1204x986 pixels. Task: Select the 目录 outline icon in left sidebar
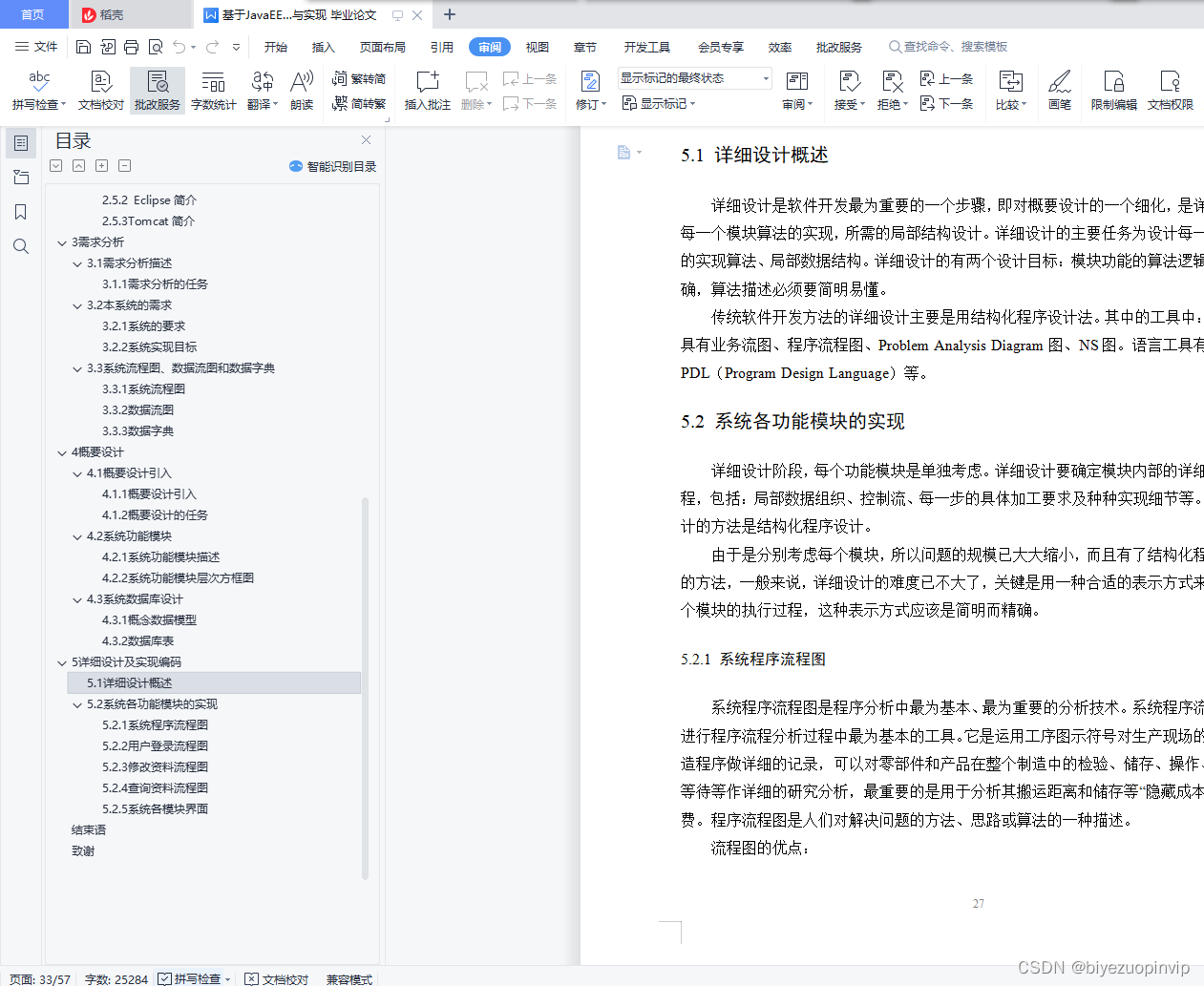click(20, 143)
